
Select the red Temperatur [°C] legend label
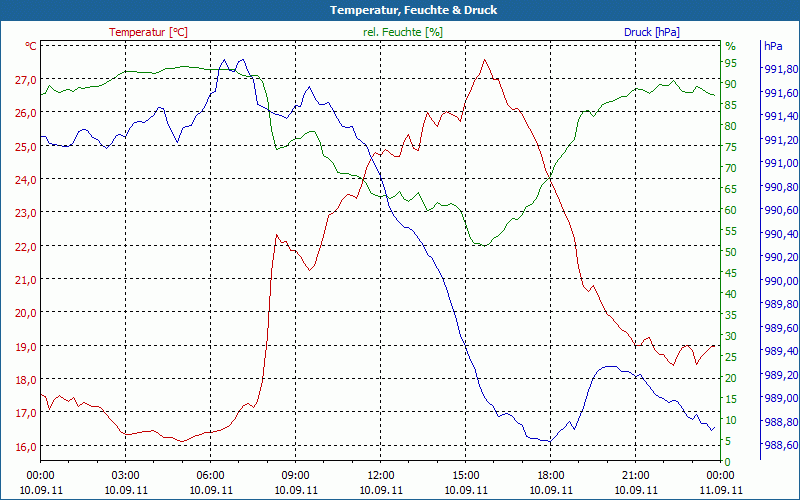pyautogui.click(x=148, y=32)
